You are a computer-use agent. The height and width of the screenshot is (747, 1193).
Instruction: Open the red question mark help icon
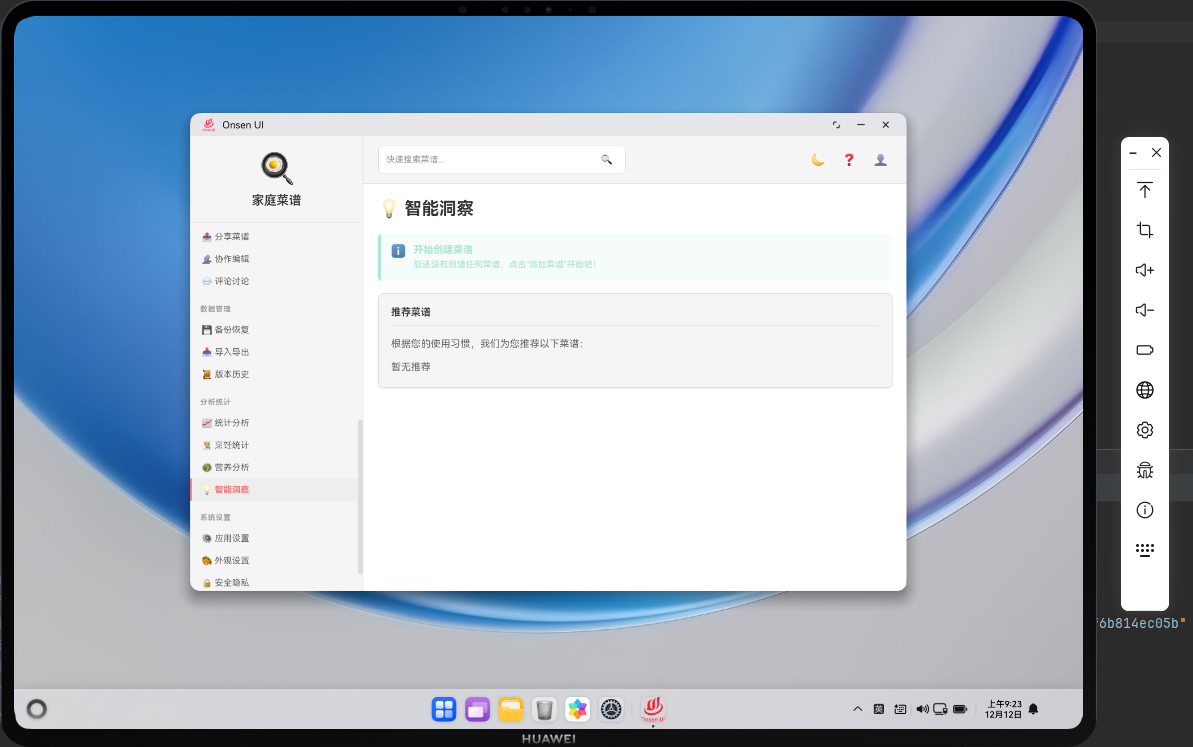[x=848, y=160]
